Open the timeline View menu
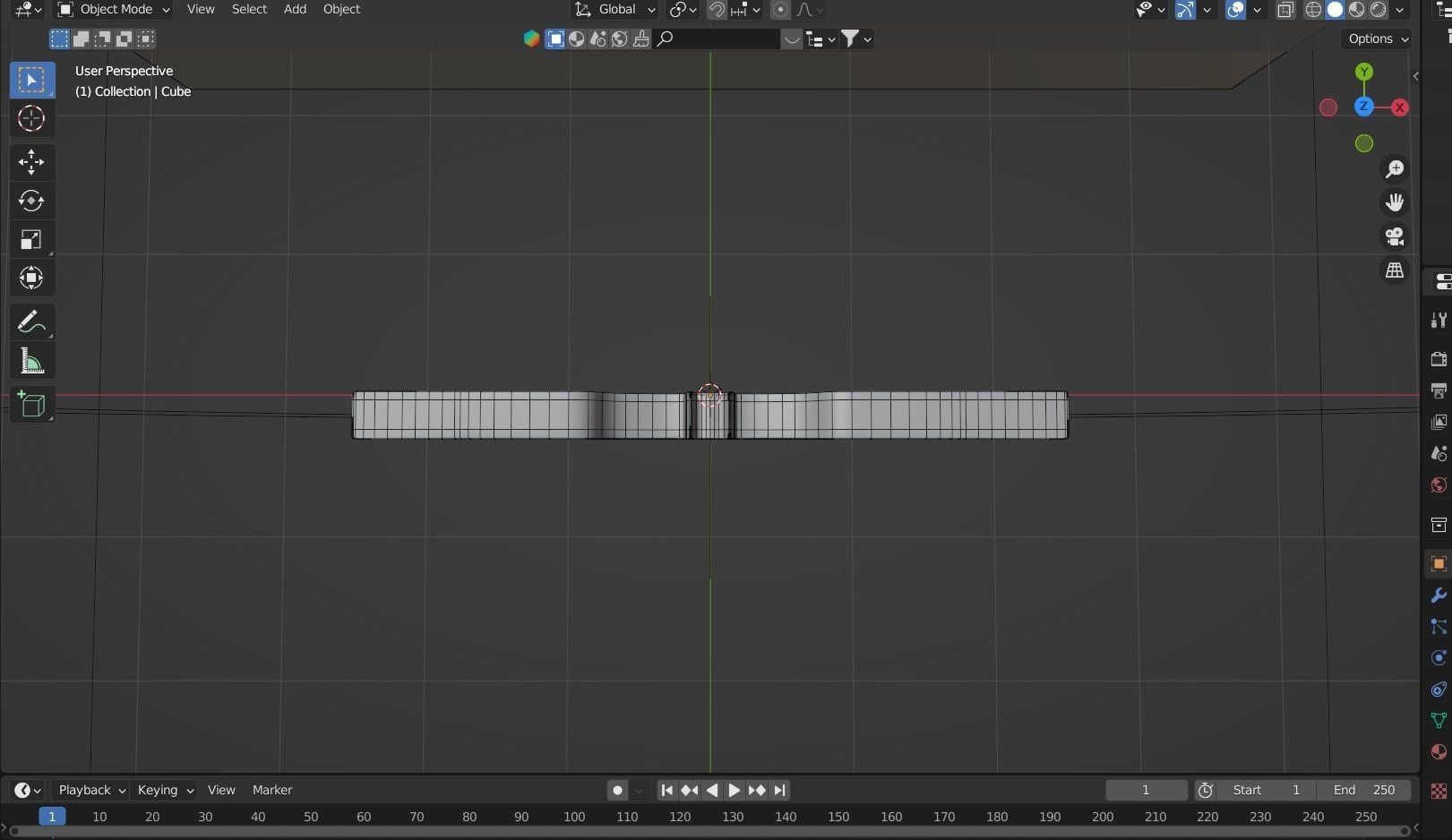Image resolution: width=1452 pixels, height=840 pixels. 221,790
